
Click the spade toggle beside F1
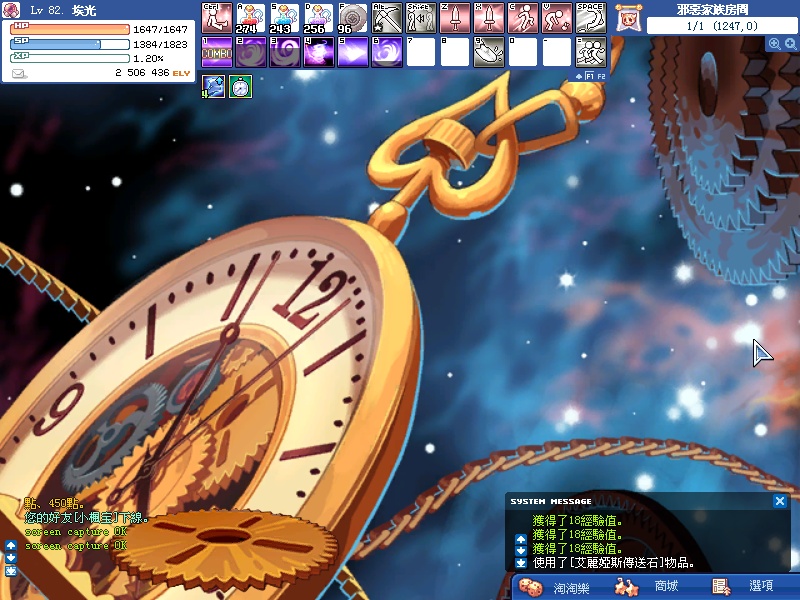click(x=579, y=76)
